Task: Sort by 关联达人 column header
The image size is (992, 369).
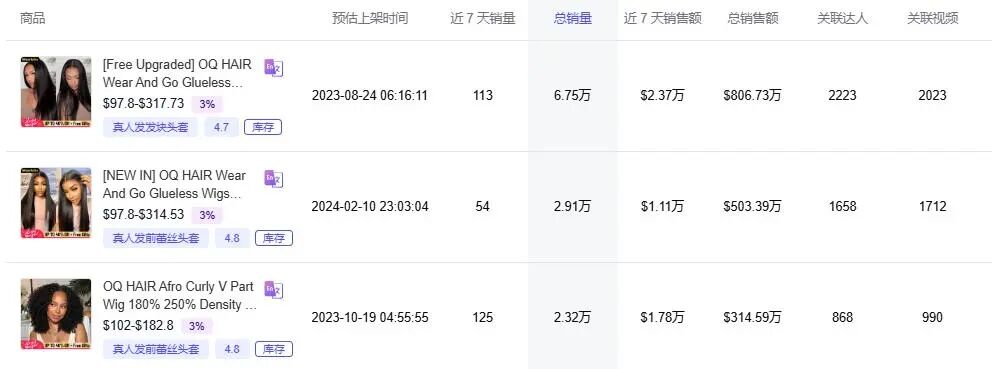Action: click(842, 18)
